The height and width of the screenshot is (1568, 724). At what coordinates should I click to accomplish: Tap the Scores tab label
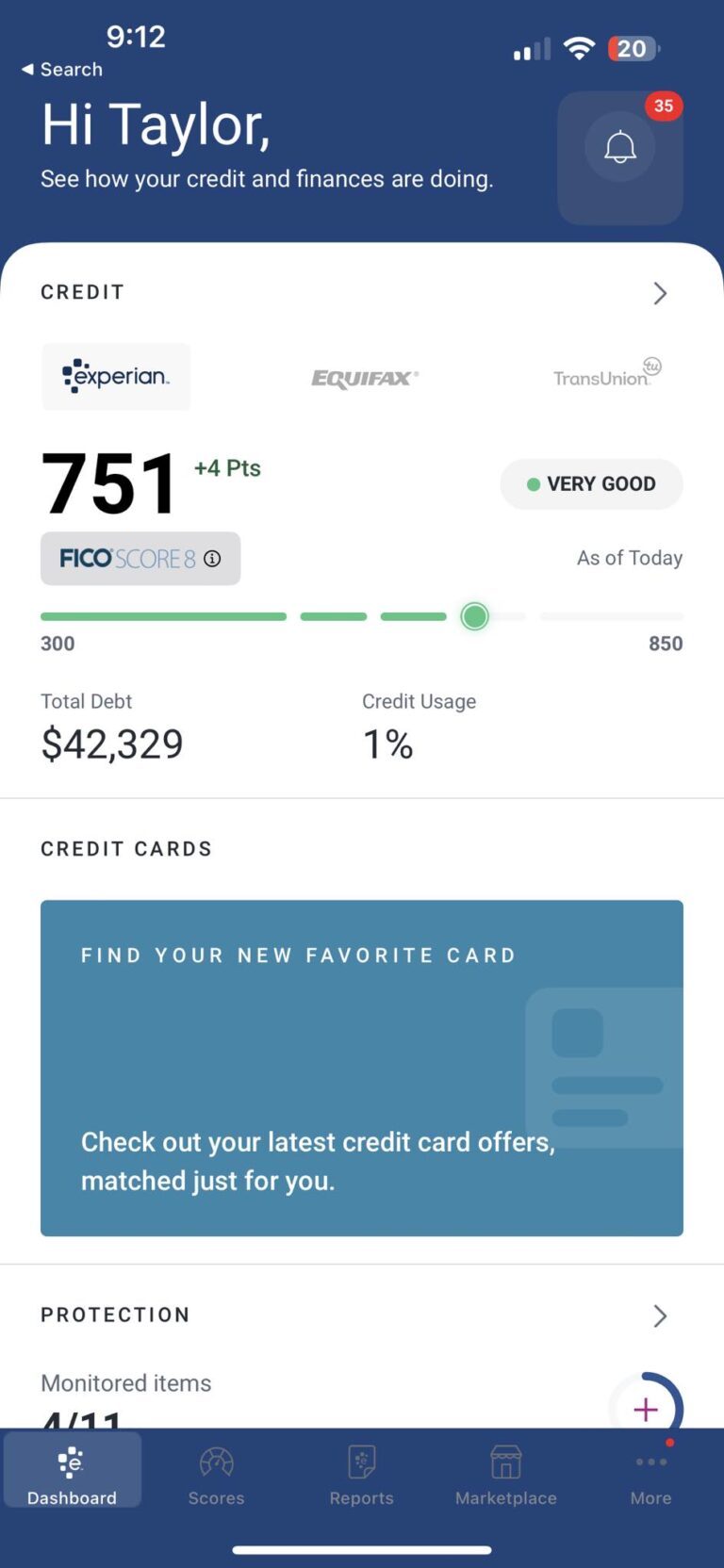click(x=216, y=1497)
